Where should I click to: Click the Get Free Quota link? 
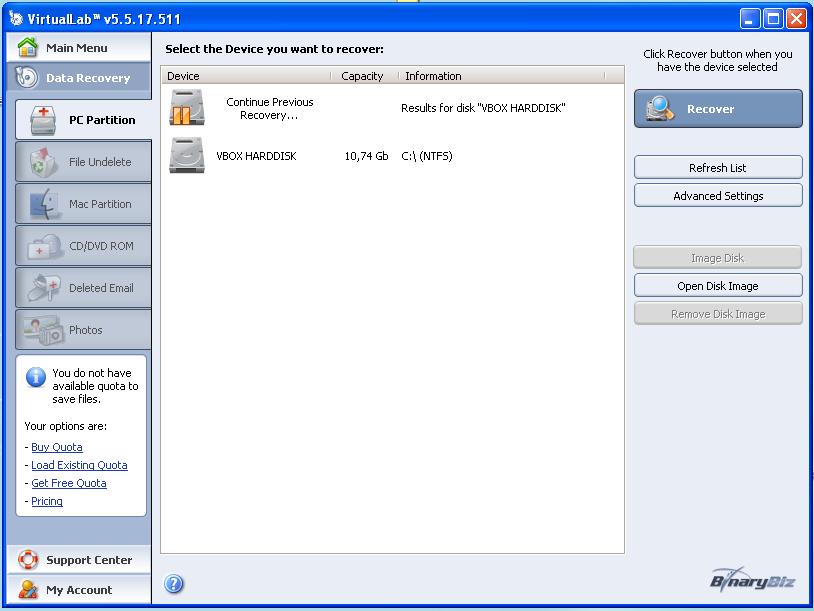pos(69,483)
